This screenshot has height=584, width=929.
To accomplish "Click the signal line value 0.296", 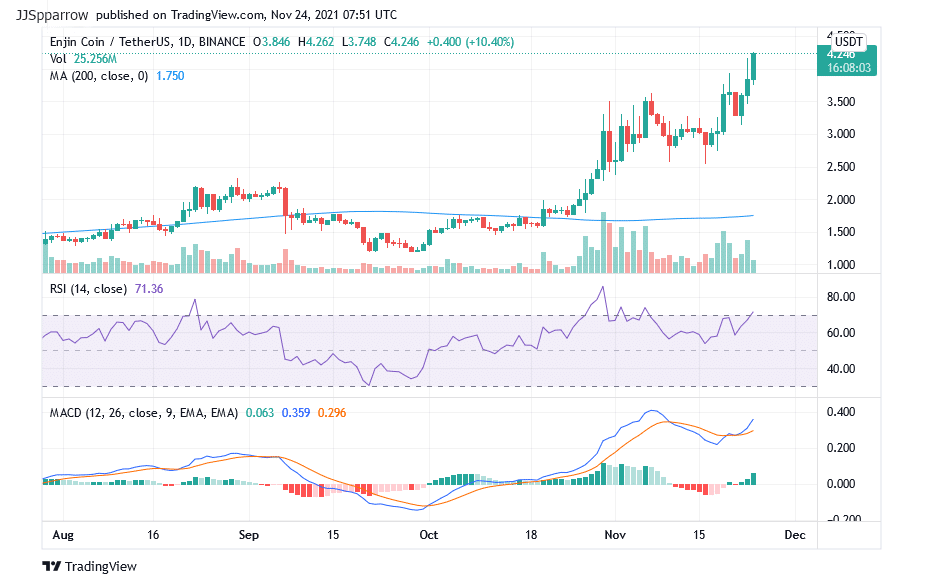I will click(332, 413).
